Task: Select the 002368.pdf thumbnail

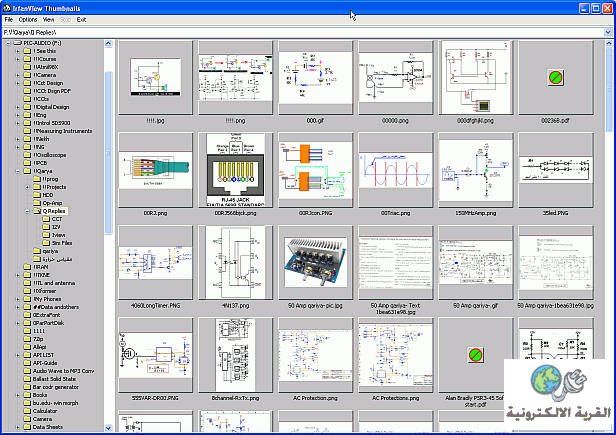Action: coord(556,78)
